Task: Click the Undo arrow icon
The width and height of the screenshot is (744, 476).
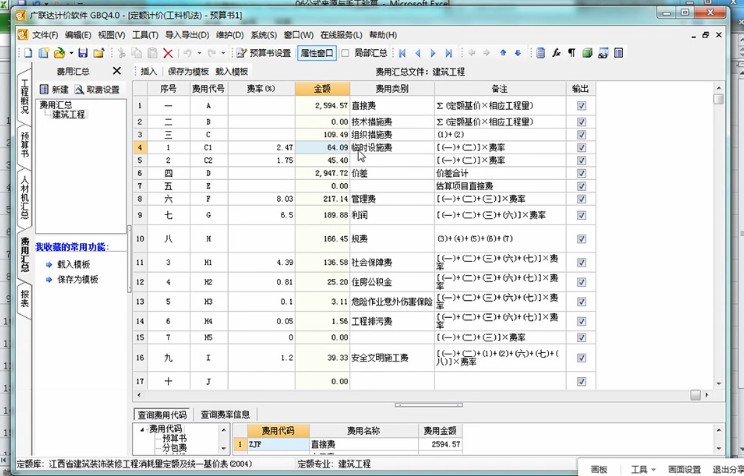Action: coord(187,53)
